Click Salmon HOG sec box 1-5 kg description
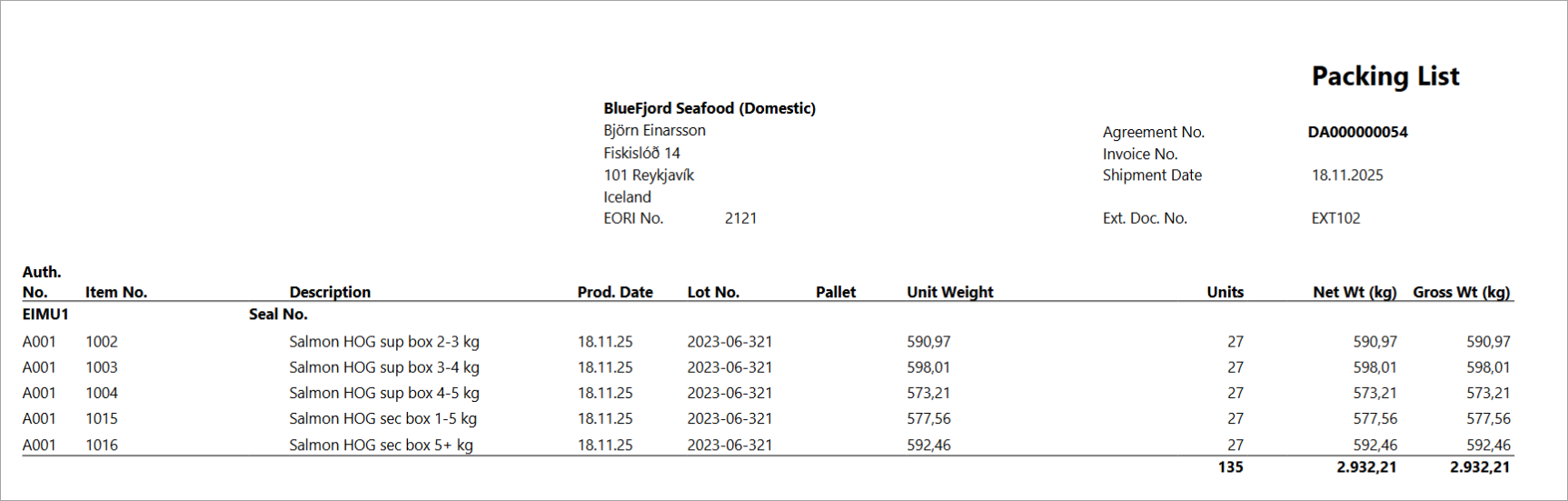The image size is (1568, 501). (382, 418)
